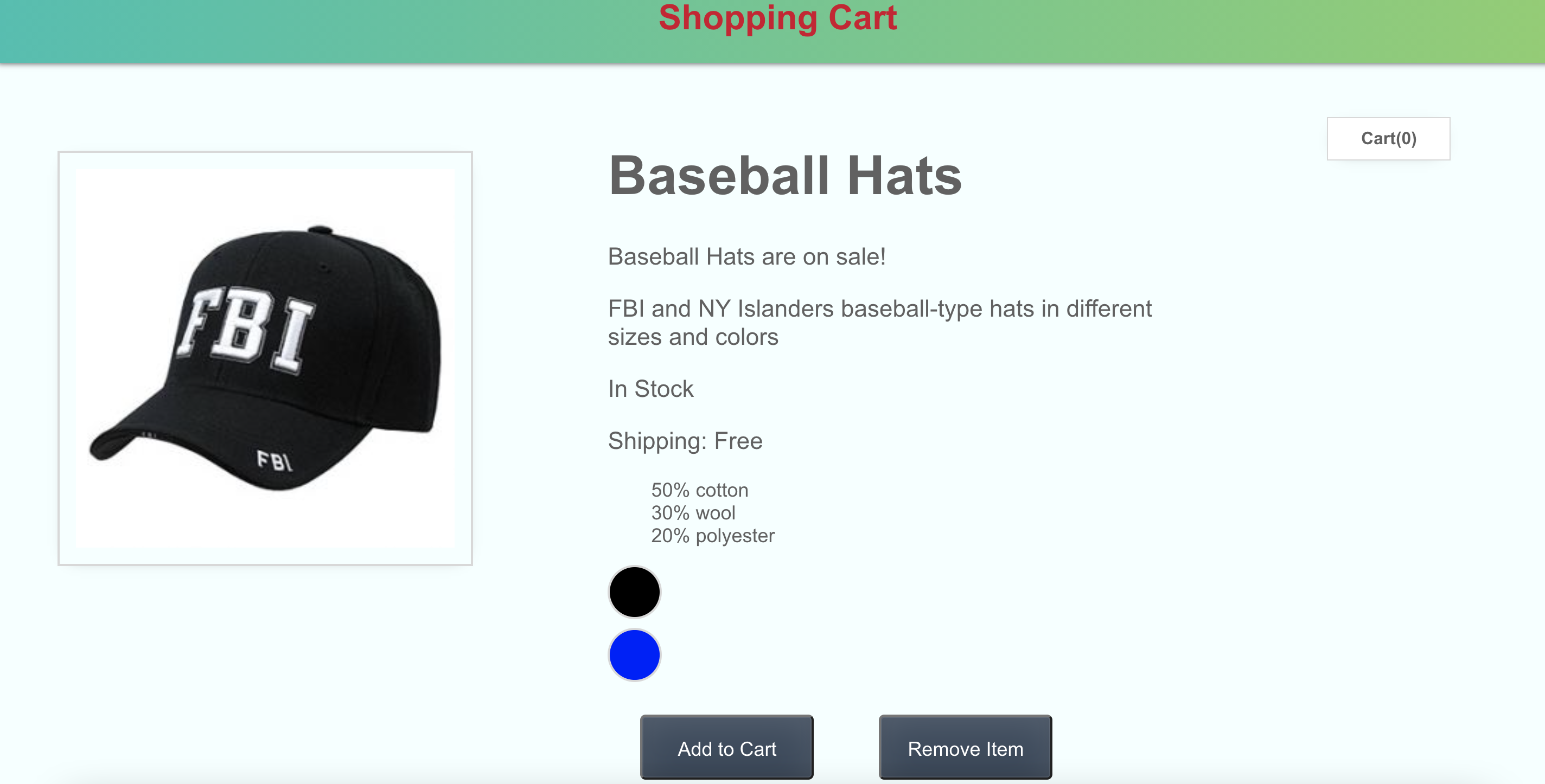Screen dimensions: 1545x784
Task: Click the red Shopping Cart header title
Action: coord(777,18)
